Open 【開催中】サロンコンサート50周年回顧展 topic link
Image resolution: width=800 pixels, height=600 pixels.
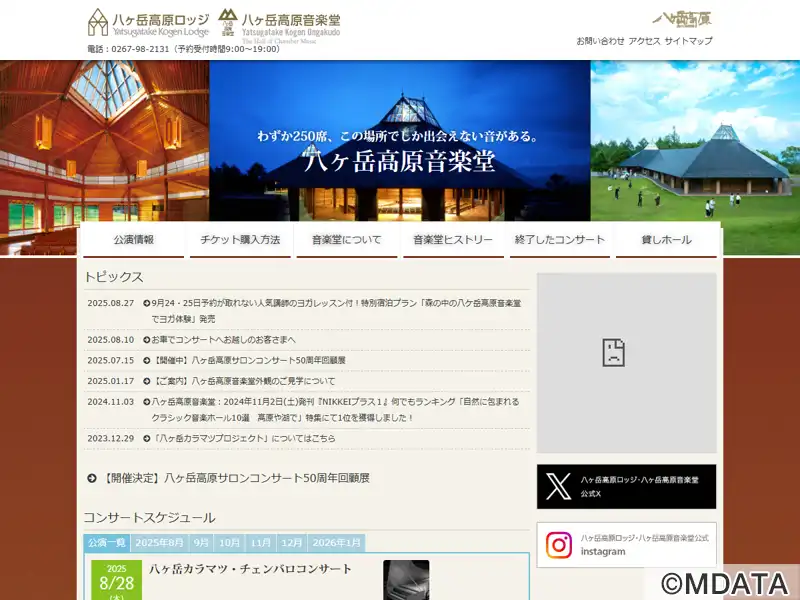pyautogui.click(x=248, y=360)
